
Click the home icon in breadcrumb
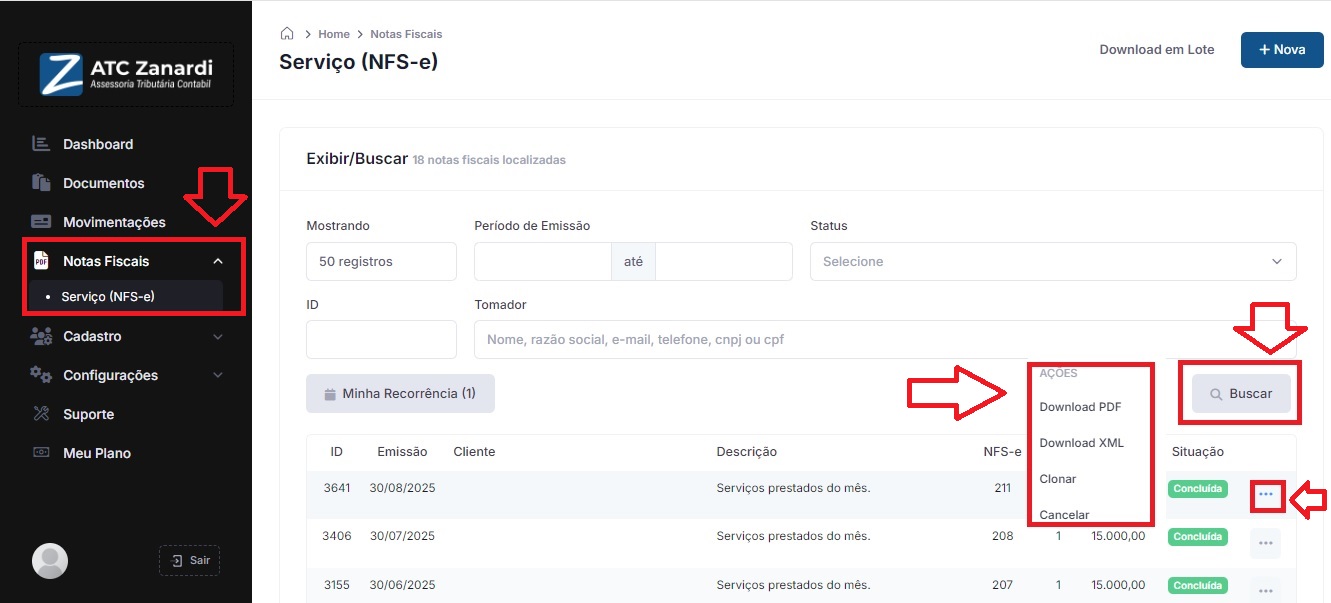coord(287,34)
